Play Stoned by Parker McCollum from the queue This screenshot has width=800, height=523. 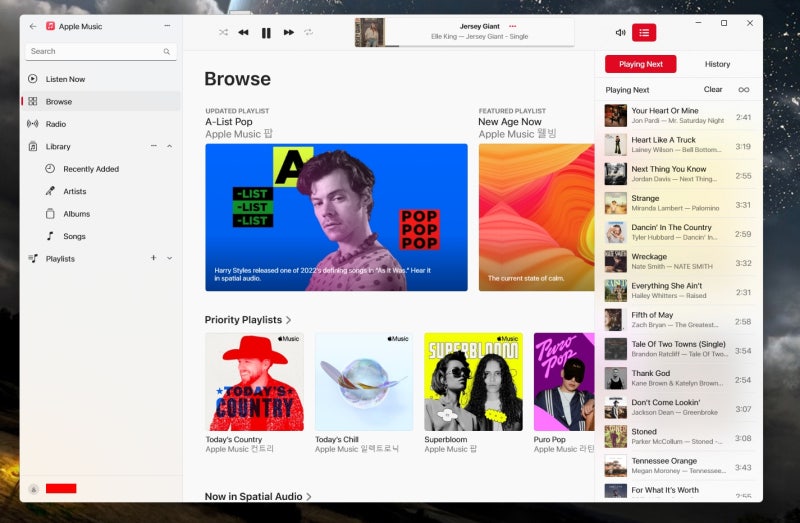click(x=679, y=436)
